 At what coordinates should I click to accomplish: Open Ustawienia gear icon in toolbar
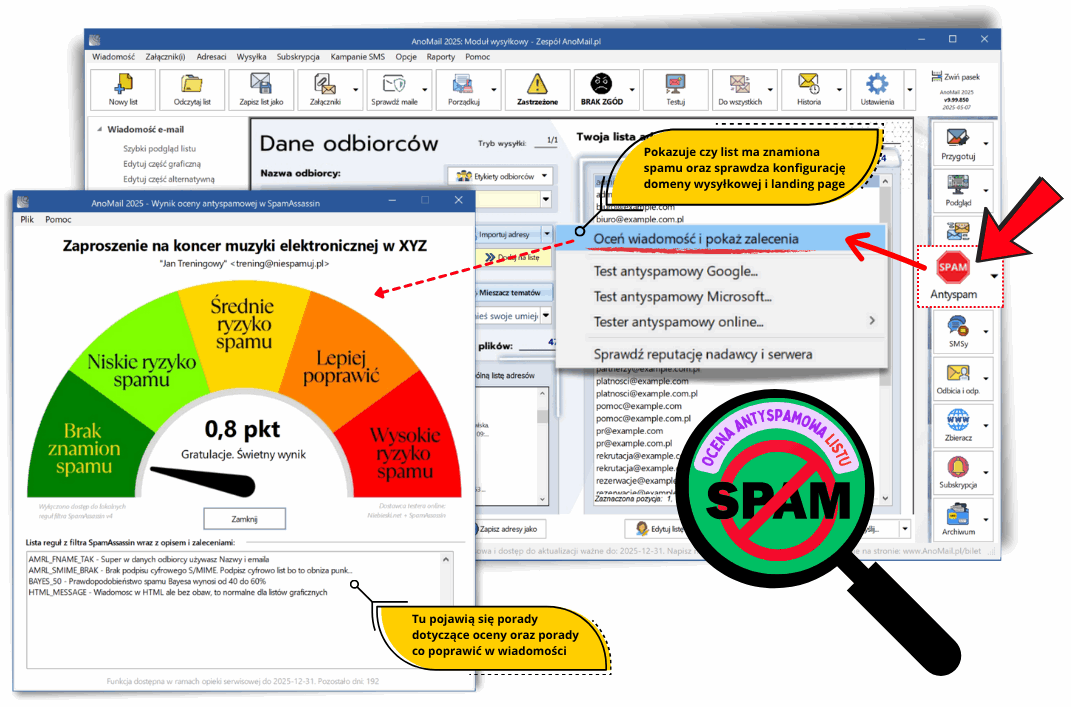click(x=877, y=89)
